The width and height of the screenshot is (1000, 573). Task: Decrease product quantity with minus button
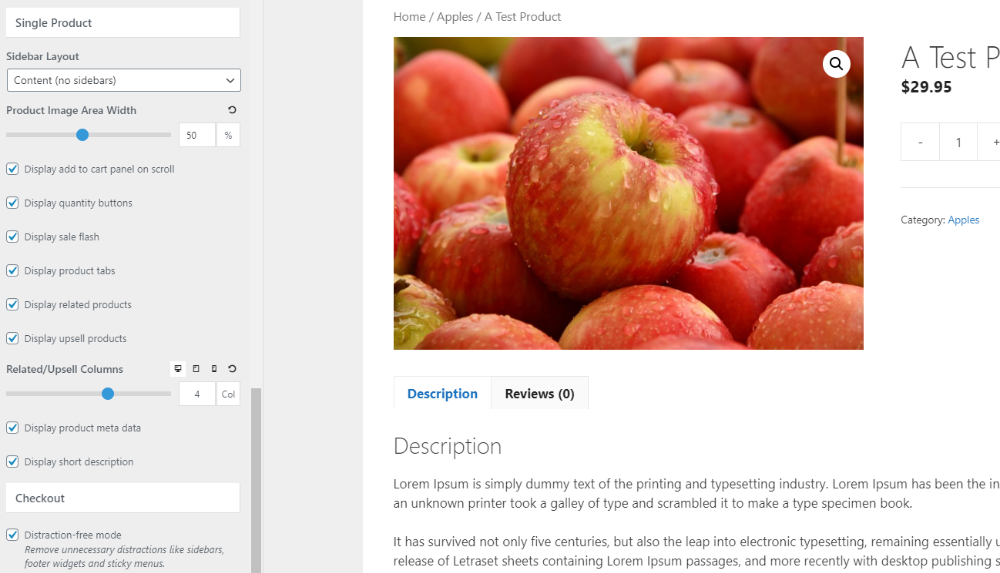pyautogui.click(x=920, y=142)
